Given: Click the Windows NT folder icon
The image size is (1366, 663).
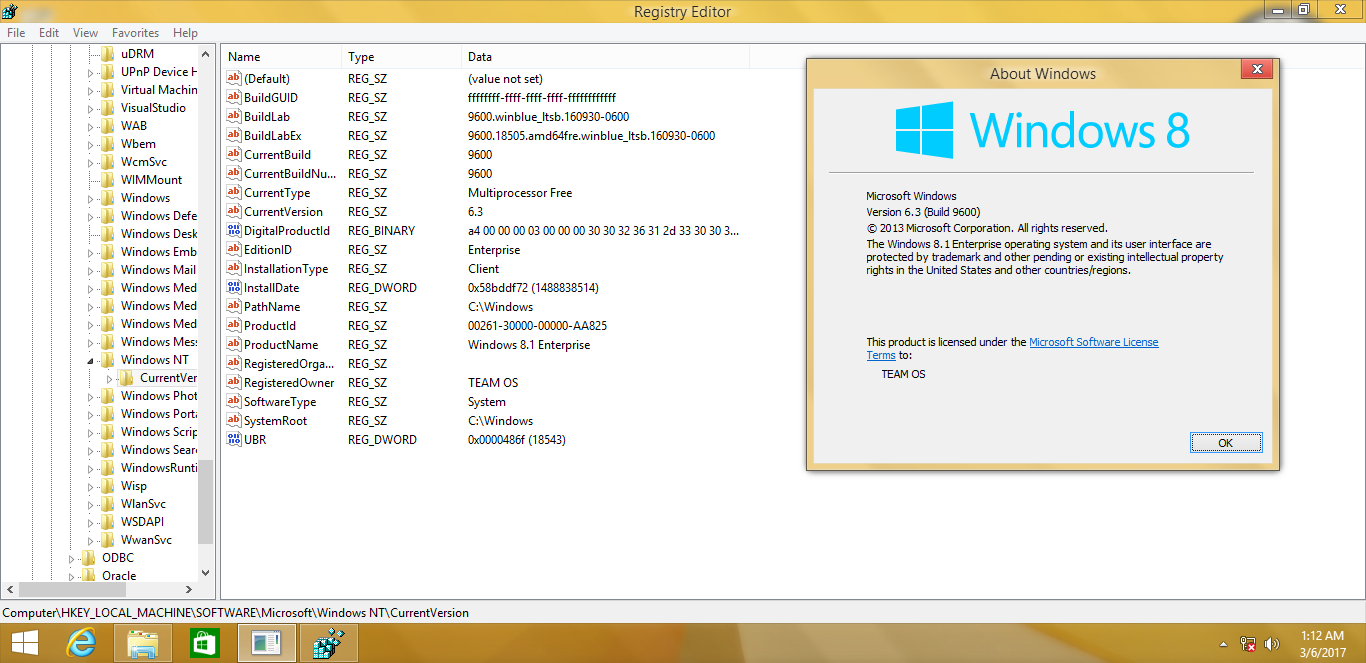Looking at the screenshot, I should pos(107,360).
